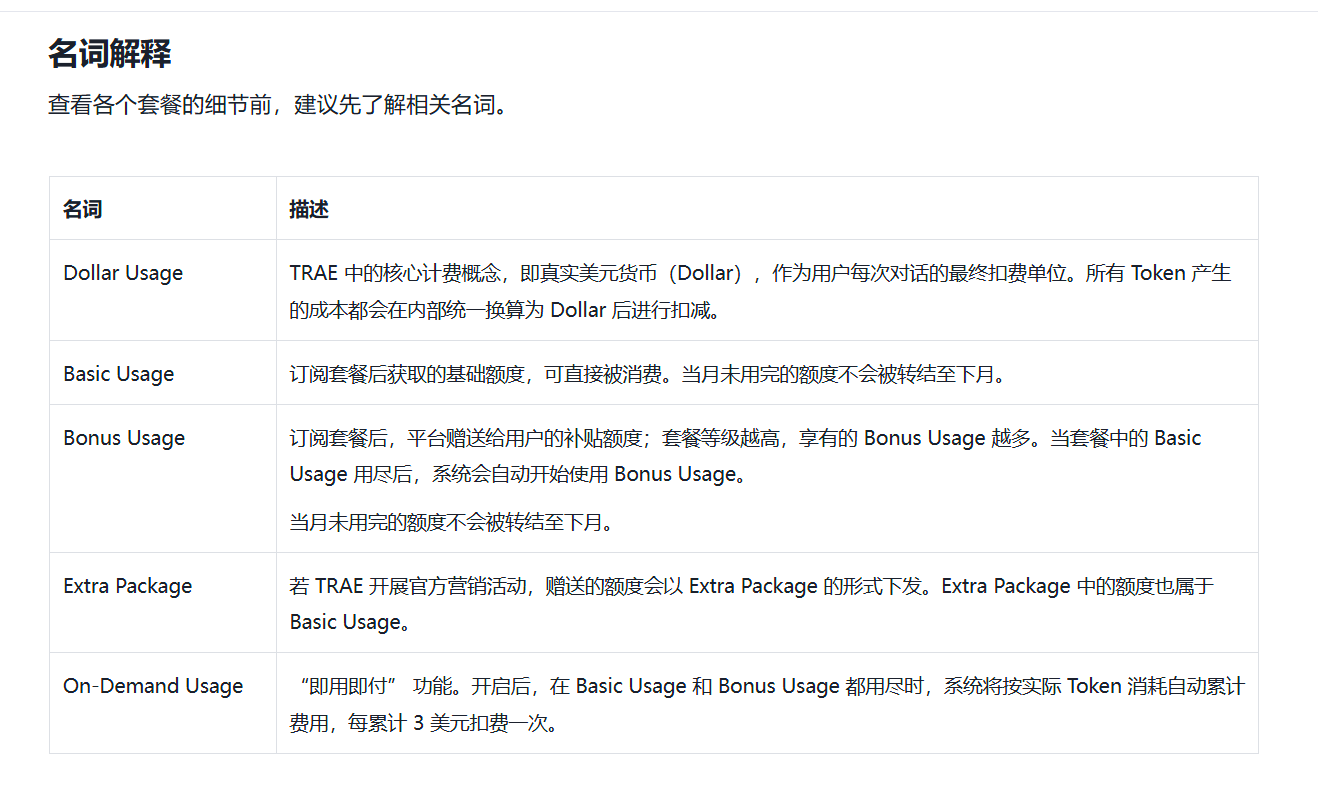Select the Extra Package term in the 名词 column

click(128, 585)
